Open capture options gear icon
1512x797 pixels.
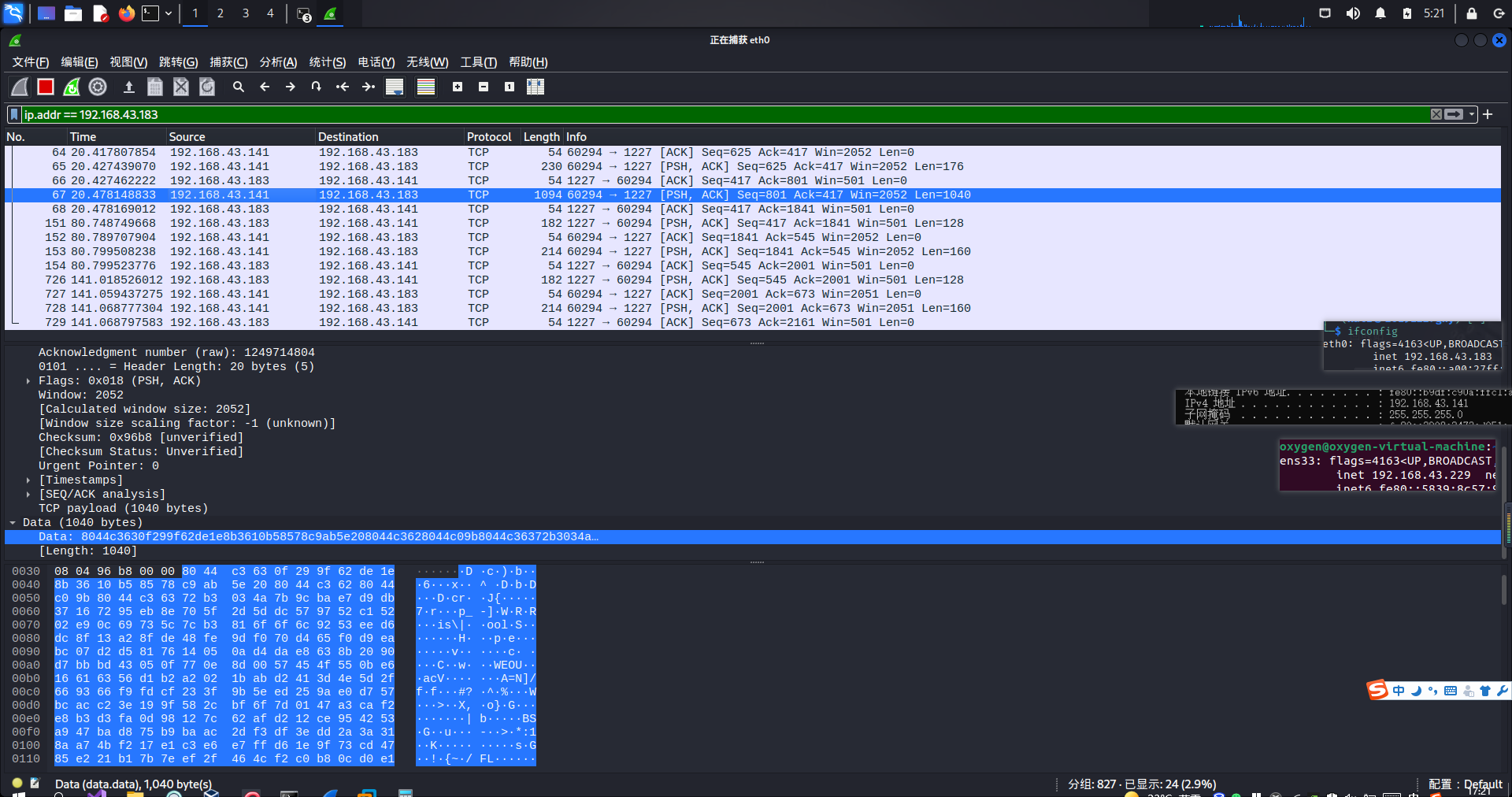coord(98,87)
